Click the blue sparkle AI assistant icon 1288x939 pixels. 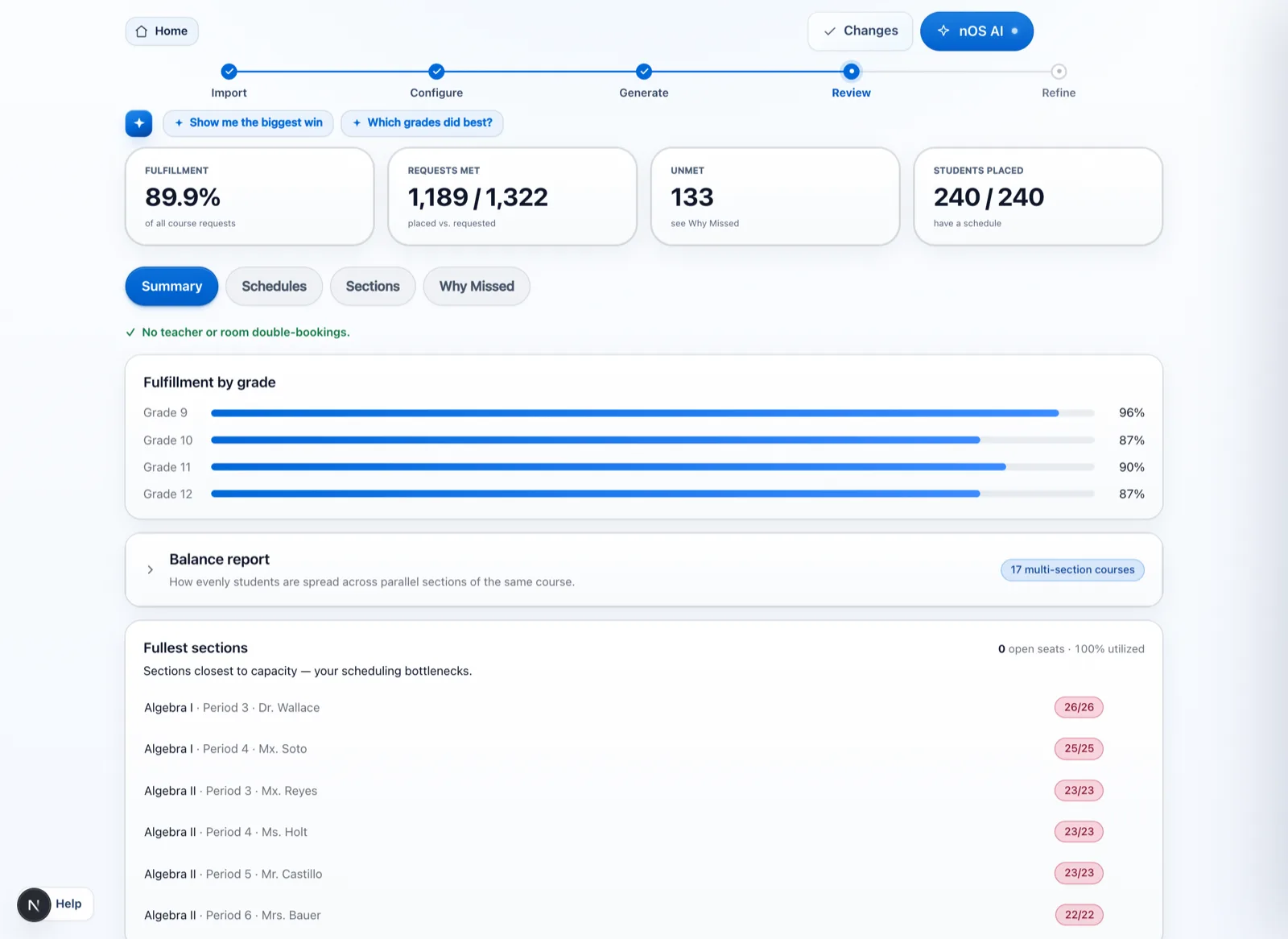[x=138, y=123]
